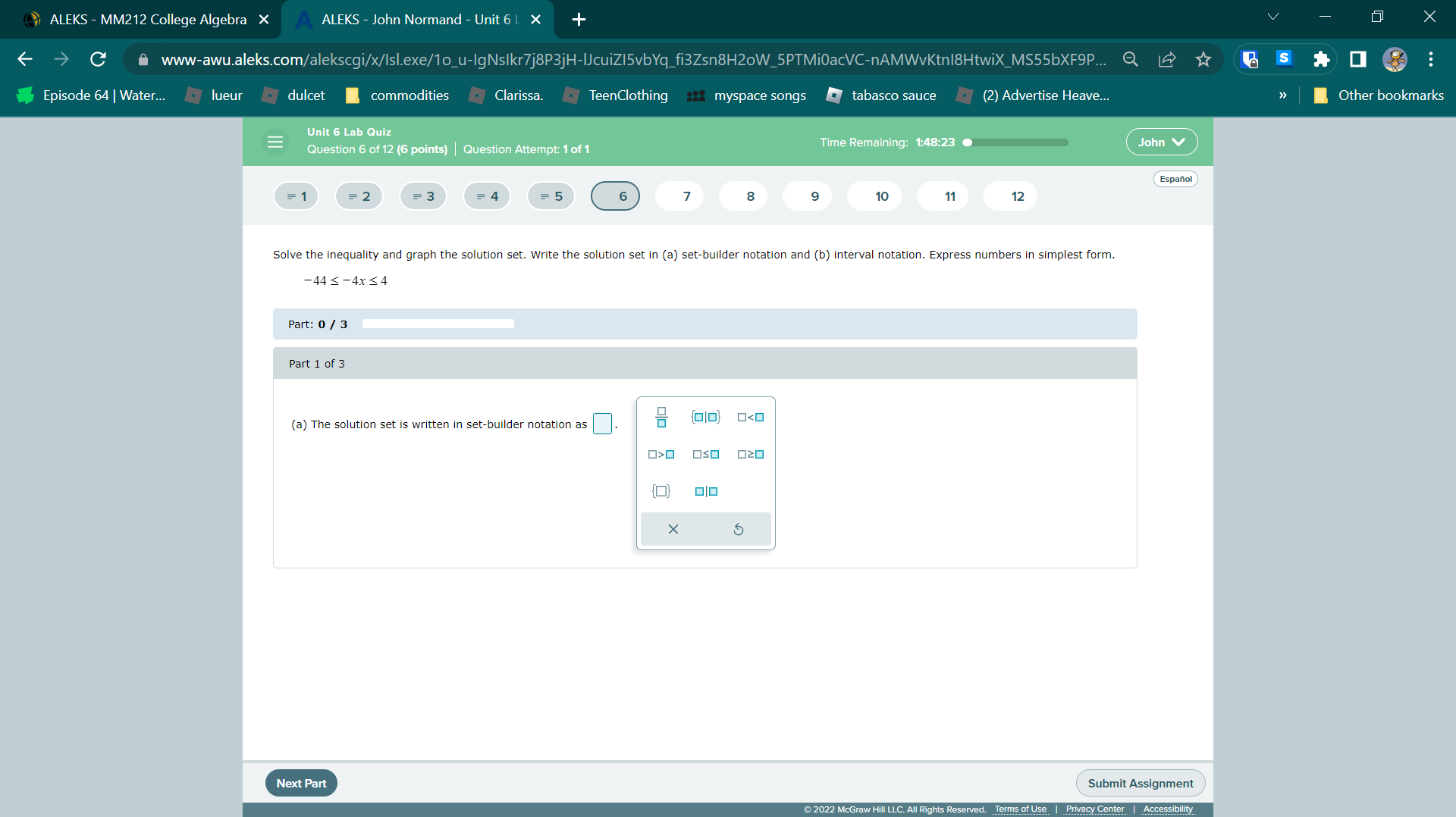Screen dimensions: 1456x817
Task: Select current question 6
Action: (x=615, y=196)
